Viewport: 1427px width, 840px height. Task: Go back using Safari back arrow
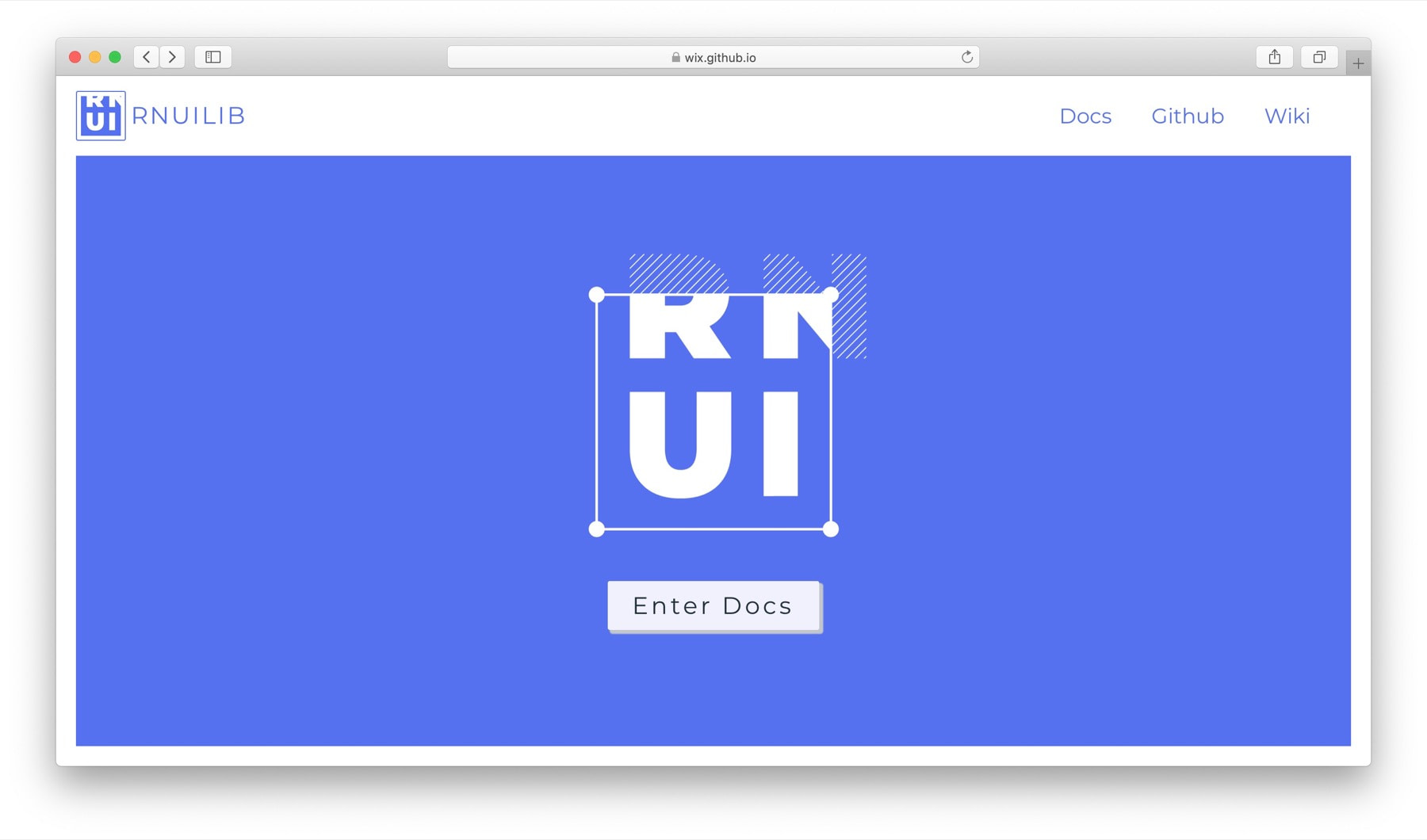pyautogui.click(x=147, y=57)
